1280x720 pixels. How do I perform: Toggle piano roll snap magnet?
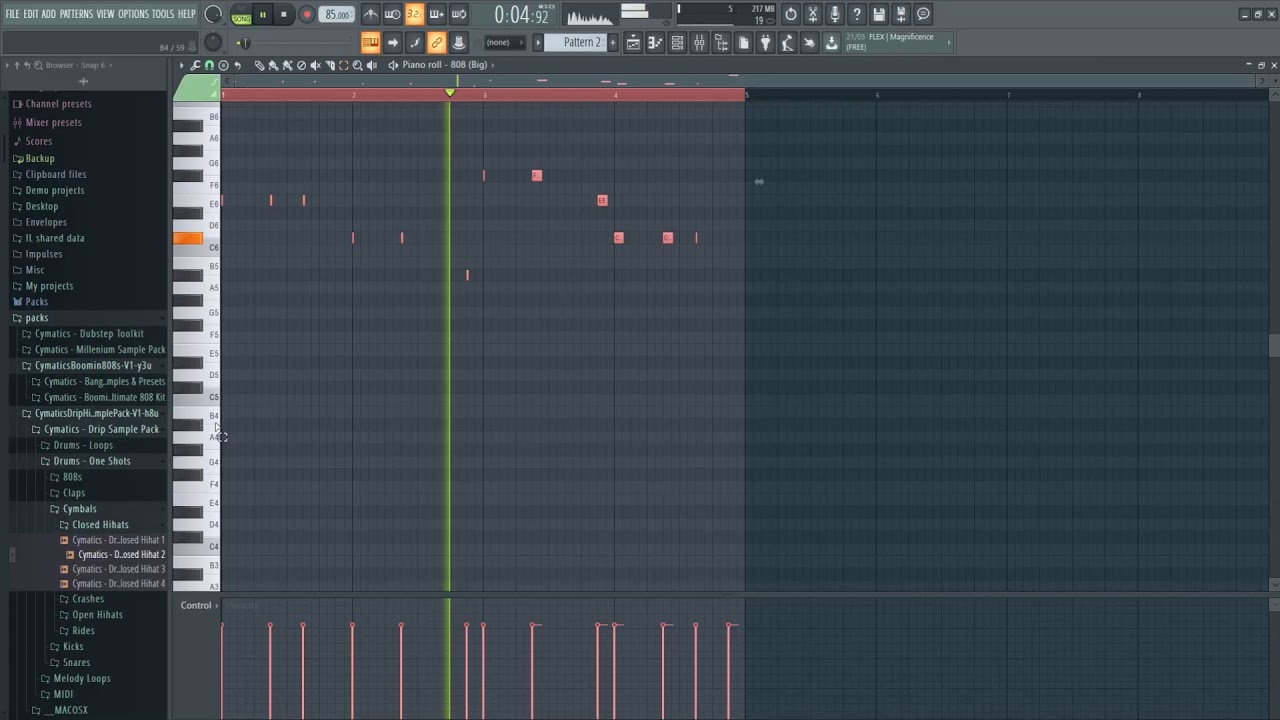coord(209,65)
